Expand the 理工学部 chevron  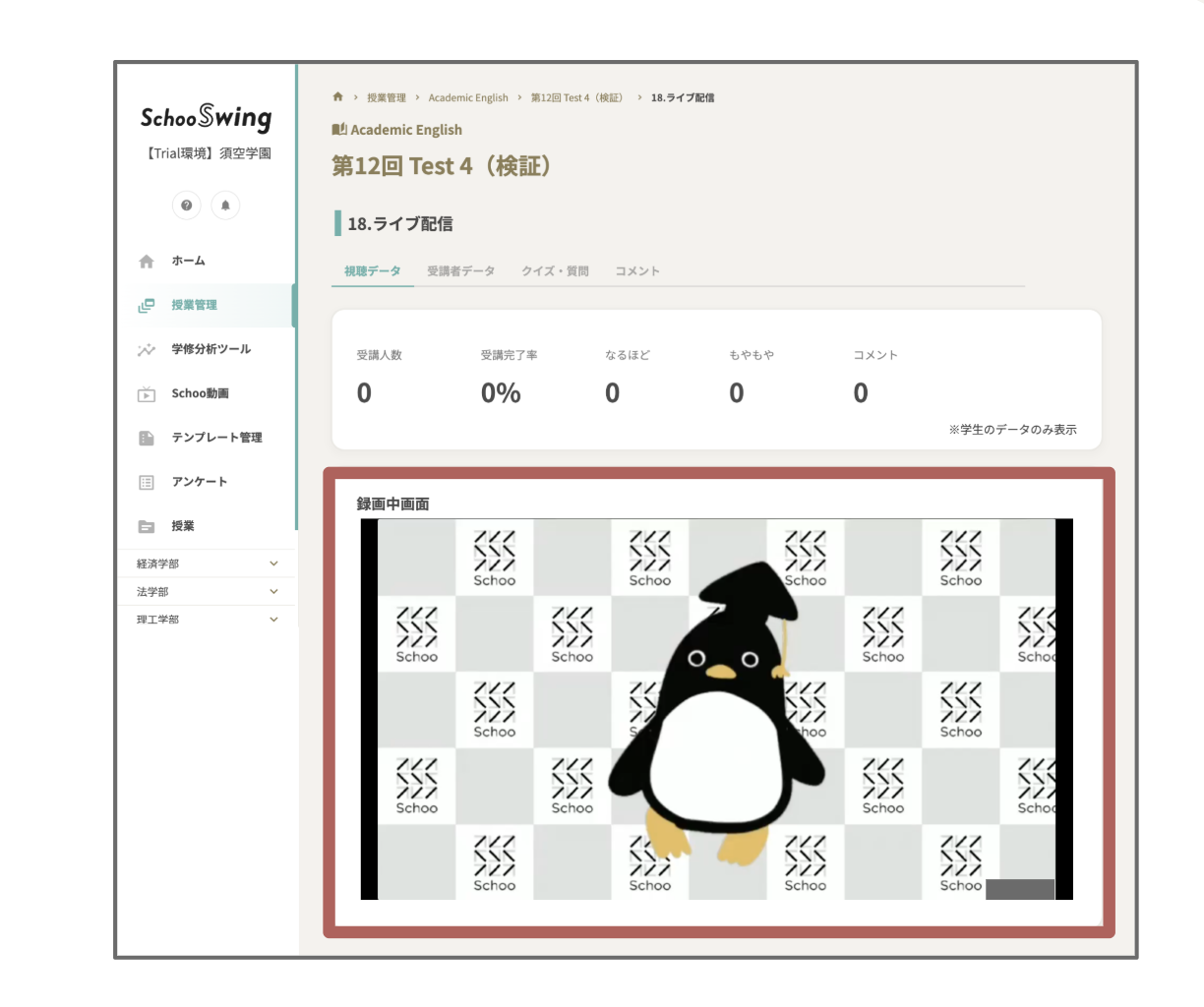(273, 620)
